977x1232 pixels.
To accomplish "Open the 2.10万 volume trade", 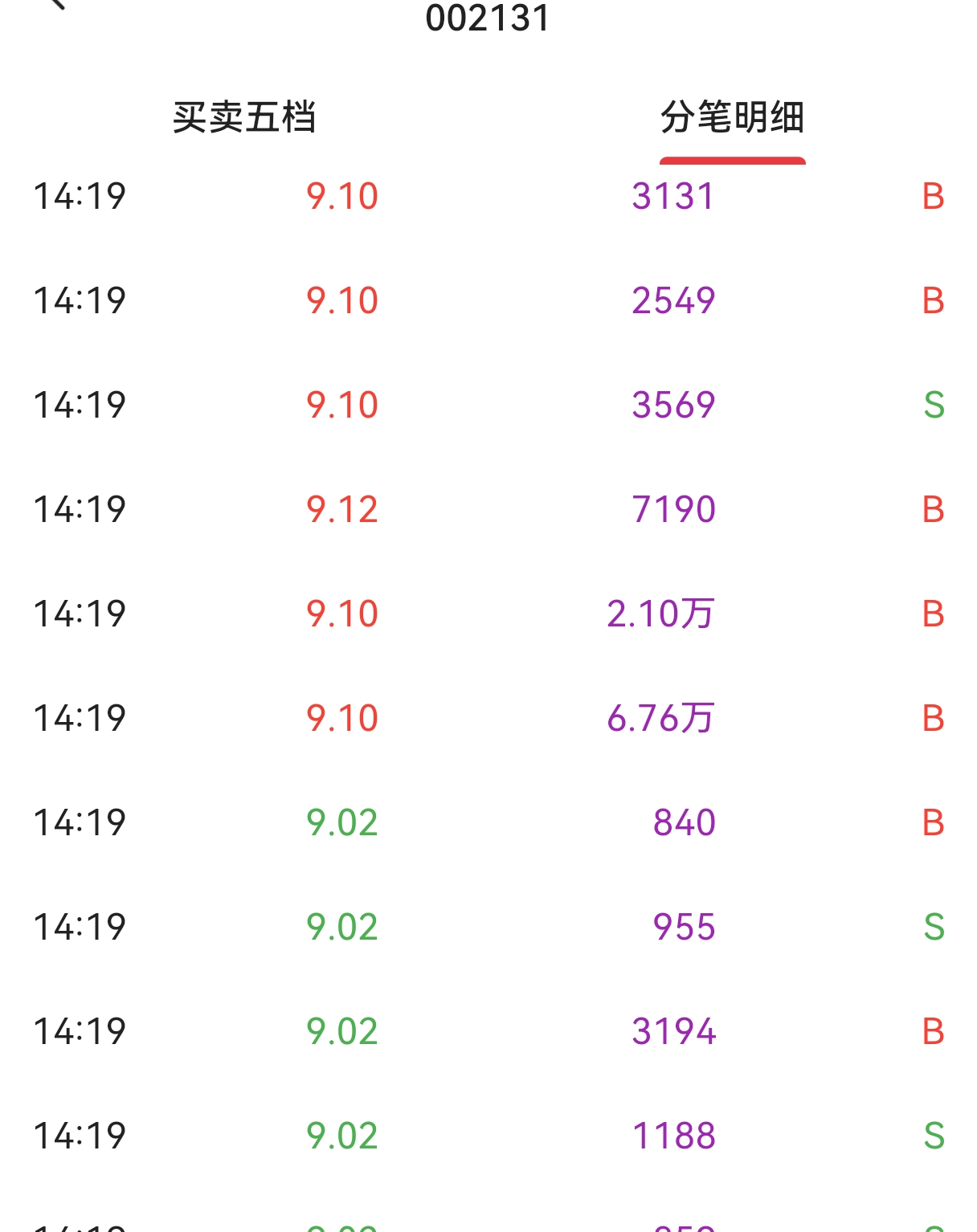I will (x=660, y=614).
